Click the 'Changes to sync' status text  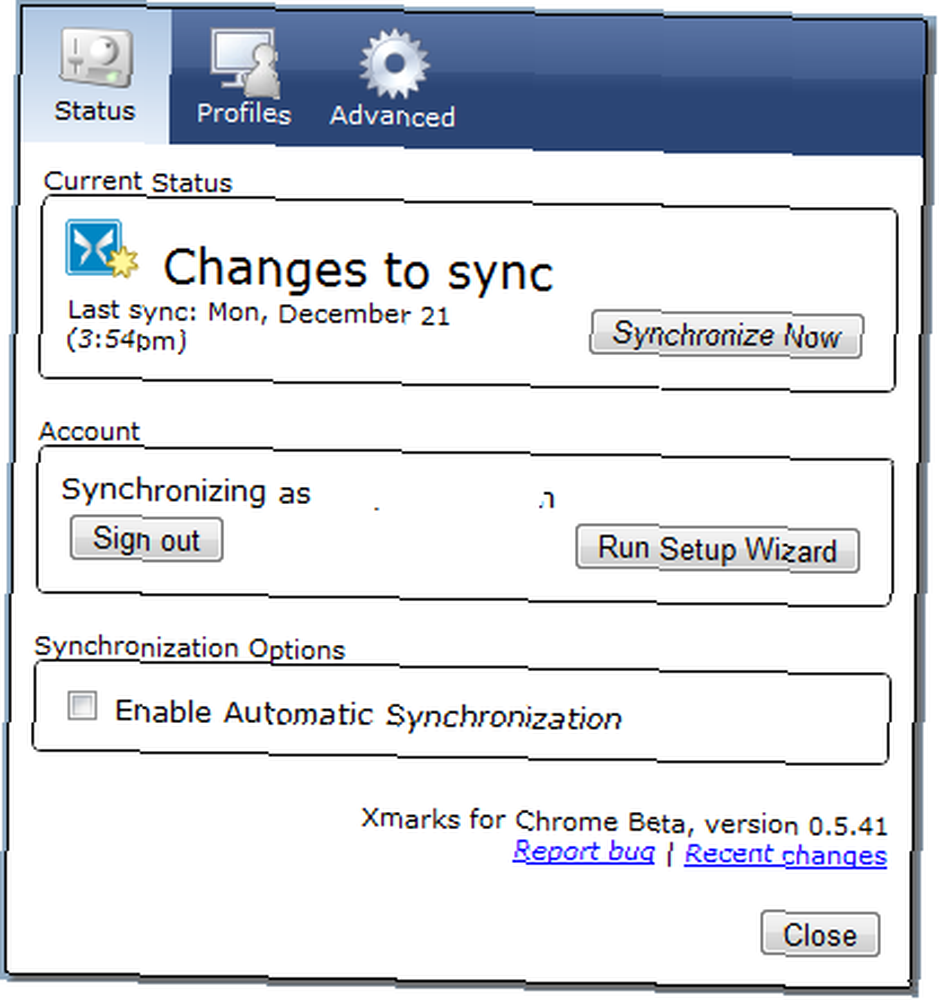point(358,270)
